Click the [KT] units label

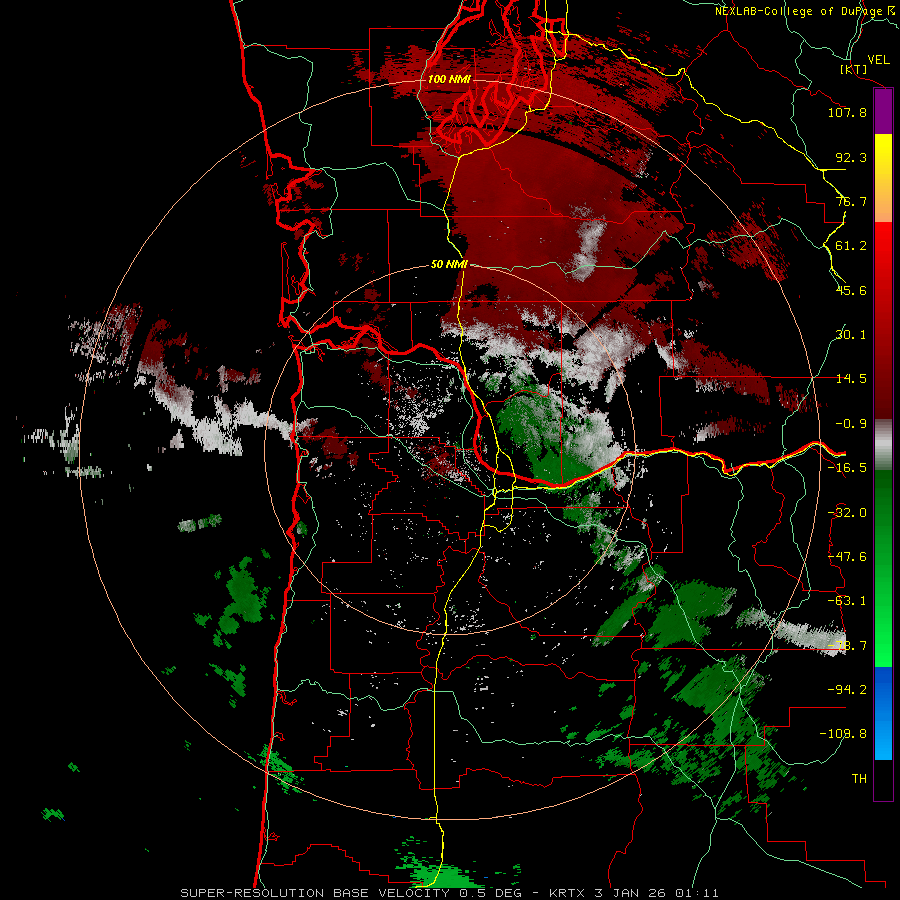click(854, 69)
